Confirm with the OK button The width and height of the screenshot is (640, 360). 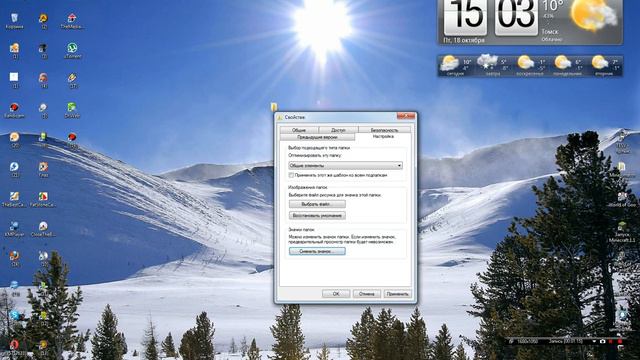[336, 294]
